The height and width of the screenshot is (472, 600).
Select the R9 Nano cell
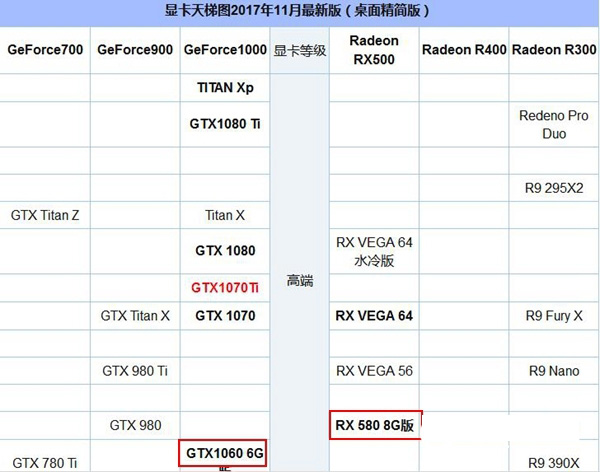[554, 371]
